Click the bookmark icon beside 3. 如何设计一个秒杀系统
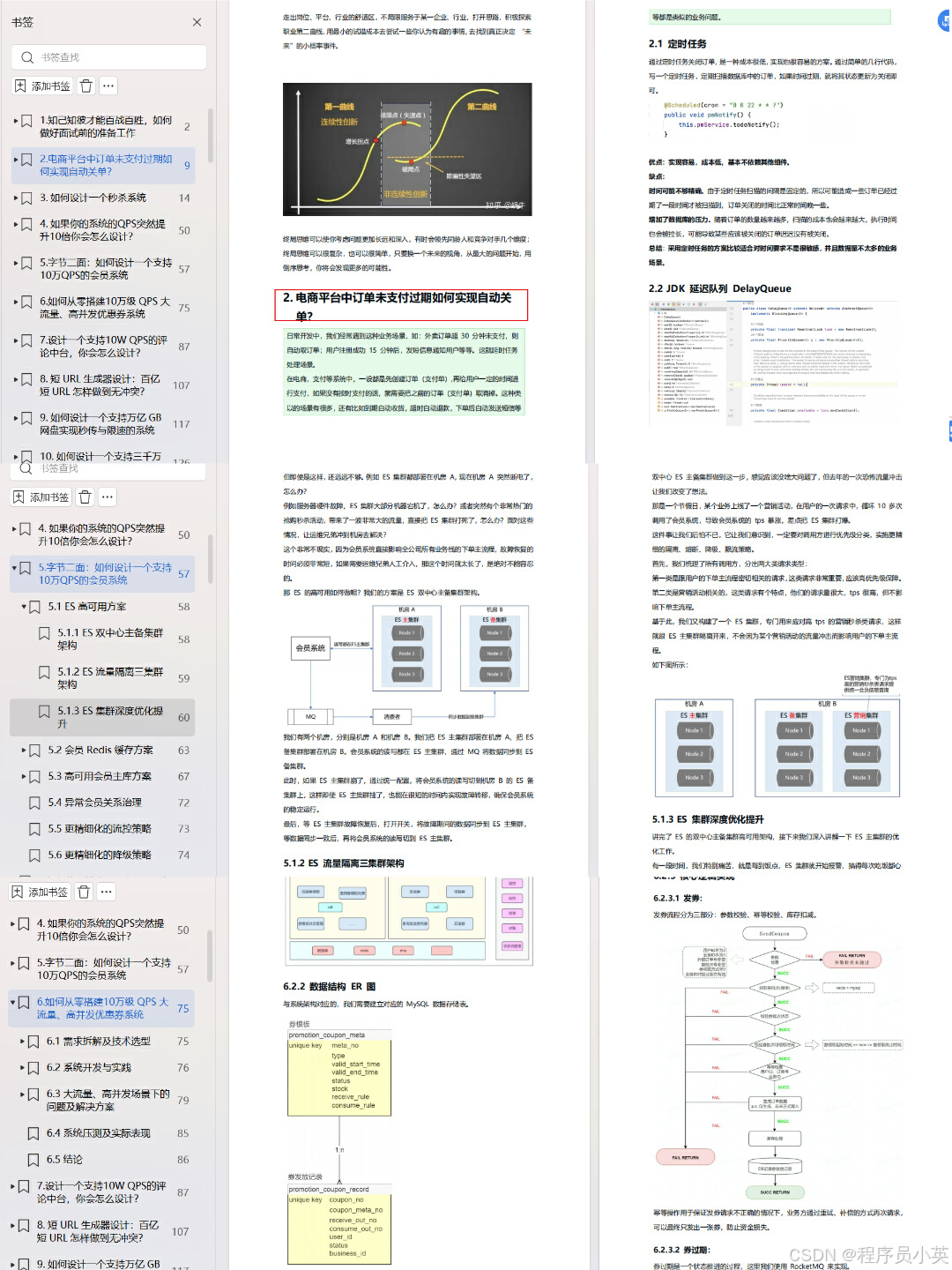Viewport: 952px width, 1270px height. click(x=27, y=198)
